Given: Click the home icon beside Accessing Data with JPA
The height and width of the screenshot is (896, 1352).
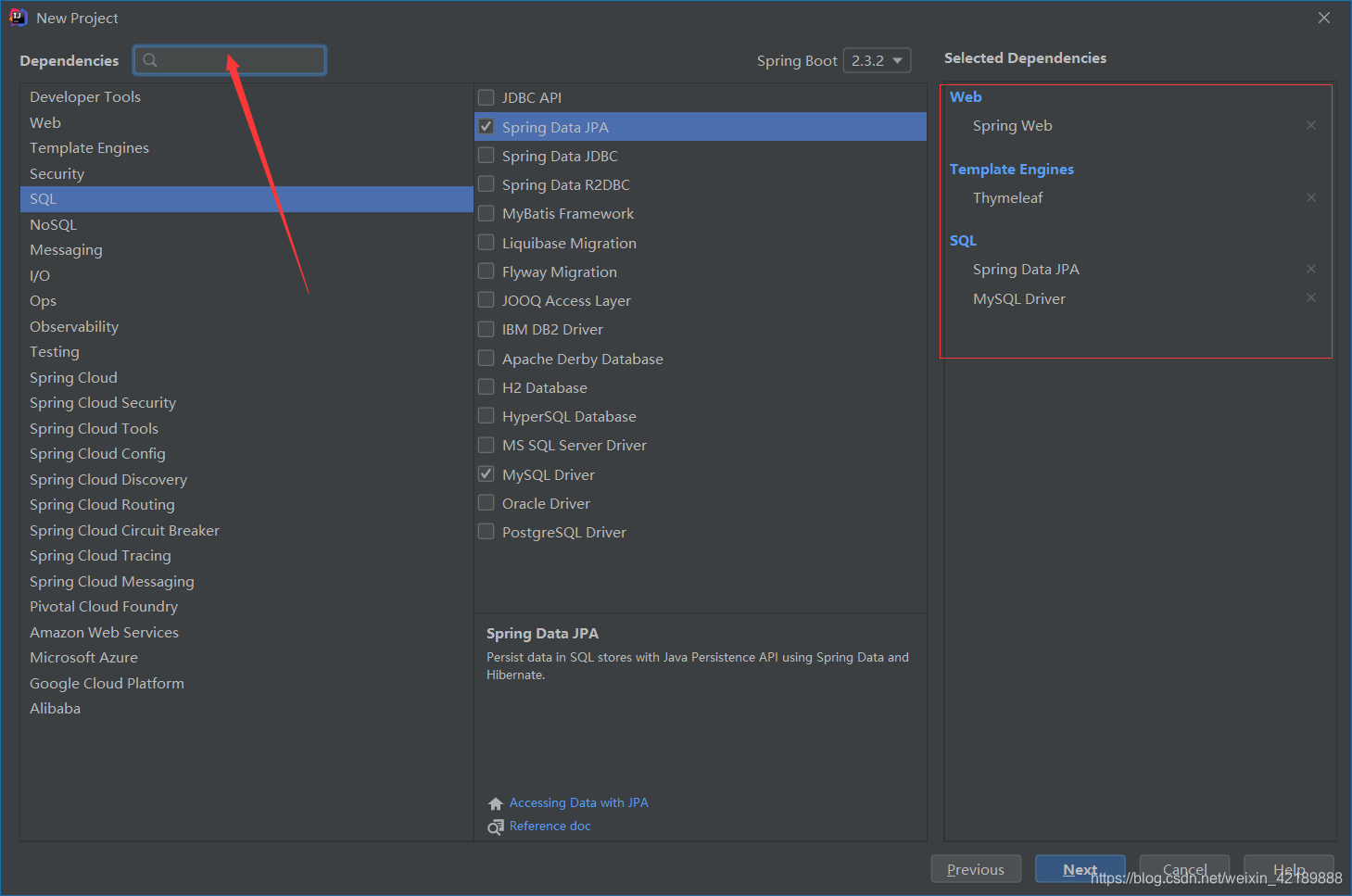Looking at the screenshot, I should (x=496, y=803).
